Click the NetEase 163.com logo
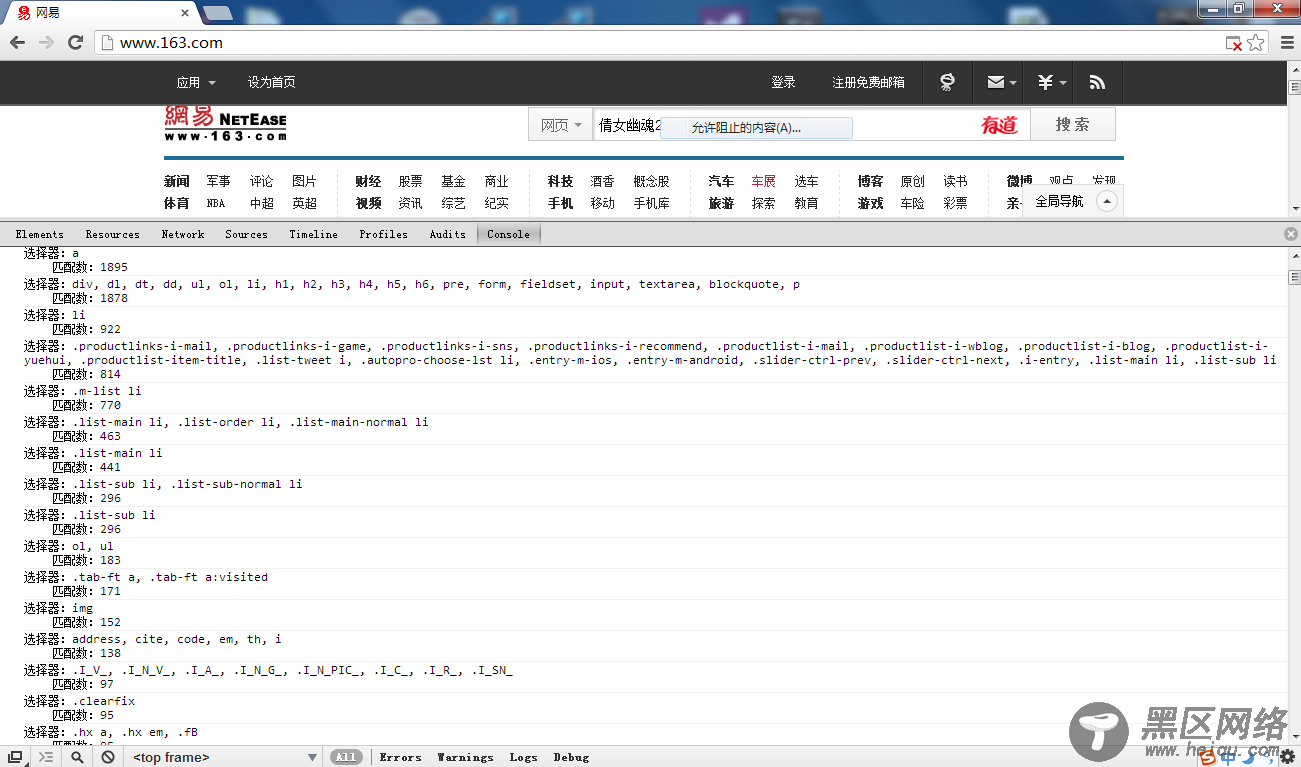Image resolution: width=1301 pixels, height=767 pixels. click(225, 124)
